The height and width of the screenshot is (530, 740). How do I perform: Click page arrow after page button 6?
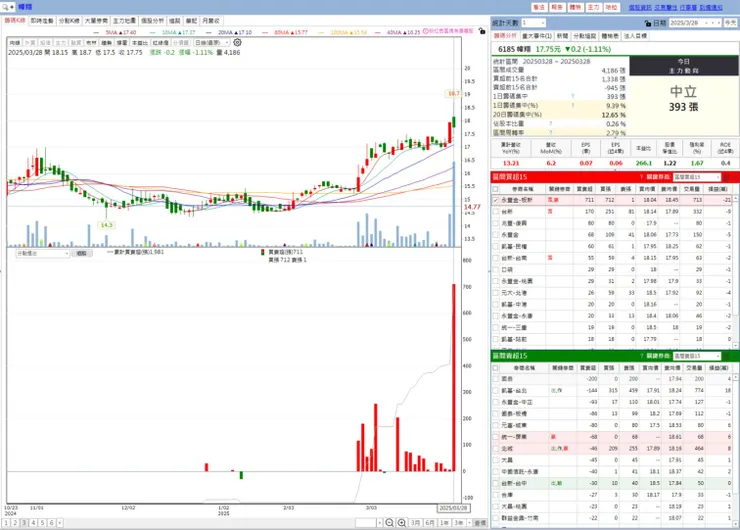[x=59, y=522]
